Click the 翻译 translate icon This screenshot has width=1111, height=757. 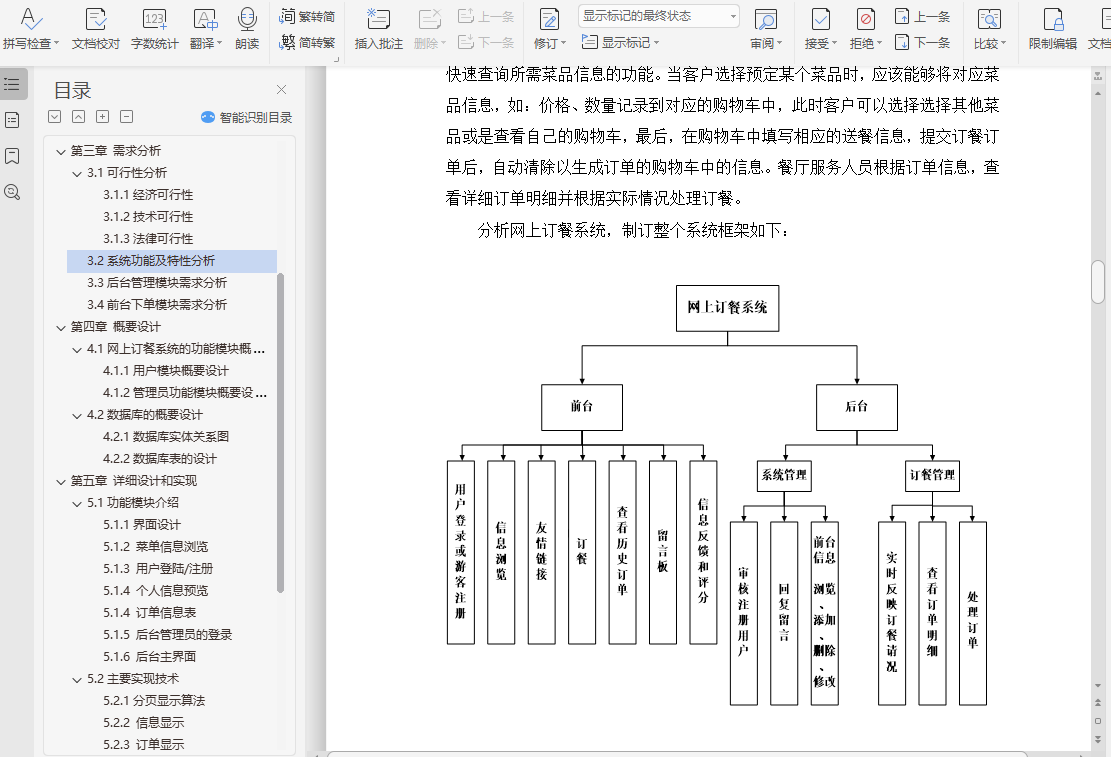pyautogui.click(x=205, y=20)
